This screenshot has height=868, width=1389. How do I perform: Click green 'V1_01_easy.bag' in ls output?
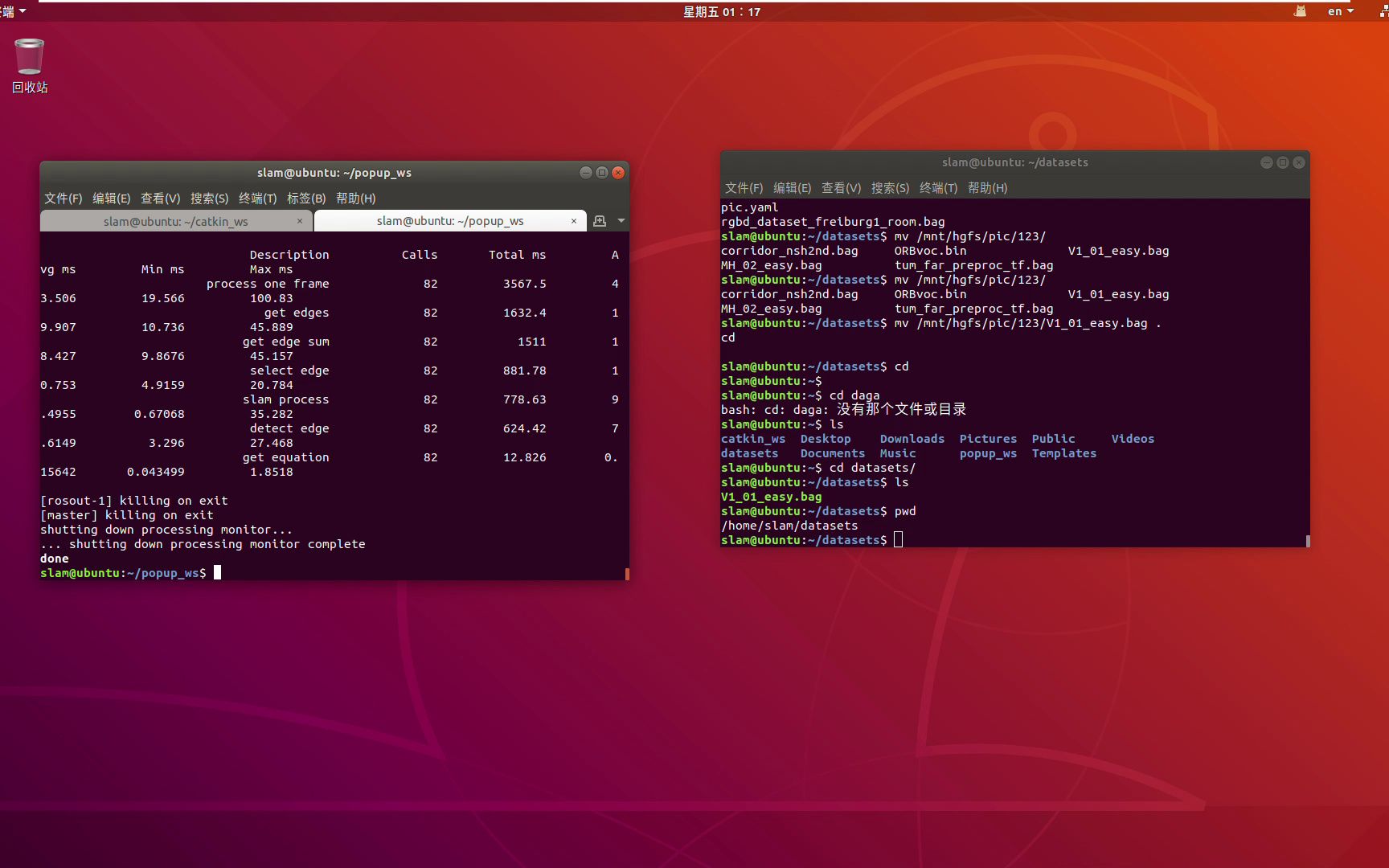pyautogui.click(x=772, y=497)
